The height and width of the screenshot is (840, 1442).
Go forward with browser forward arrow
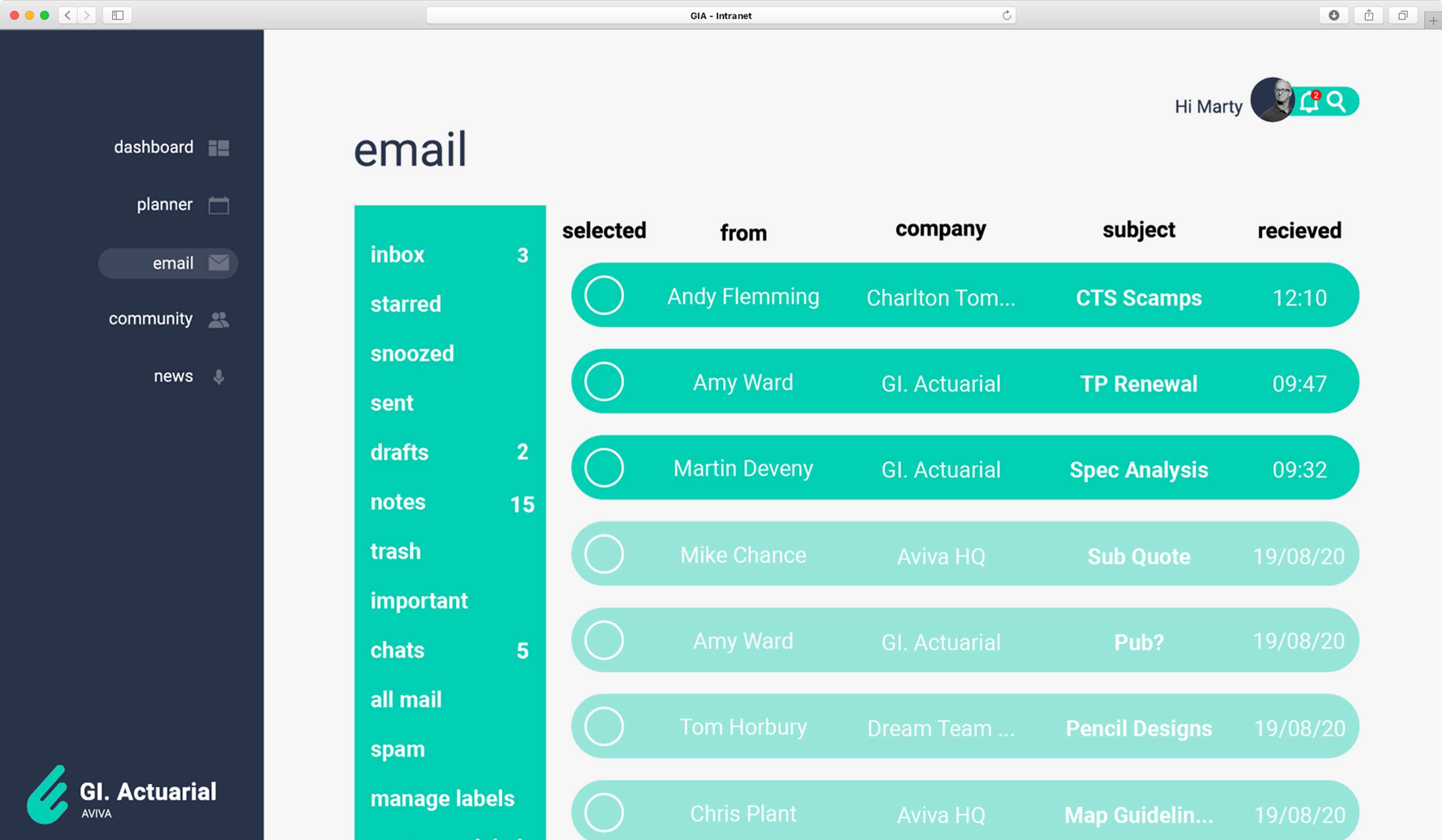coord(87,15)
